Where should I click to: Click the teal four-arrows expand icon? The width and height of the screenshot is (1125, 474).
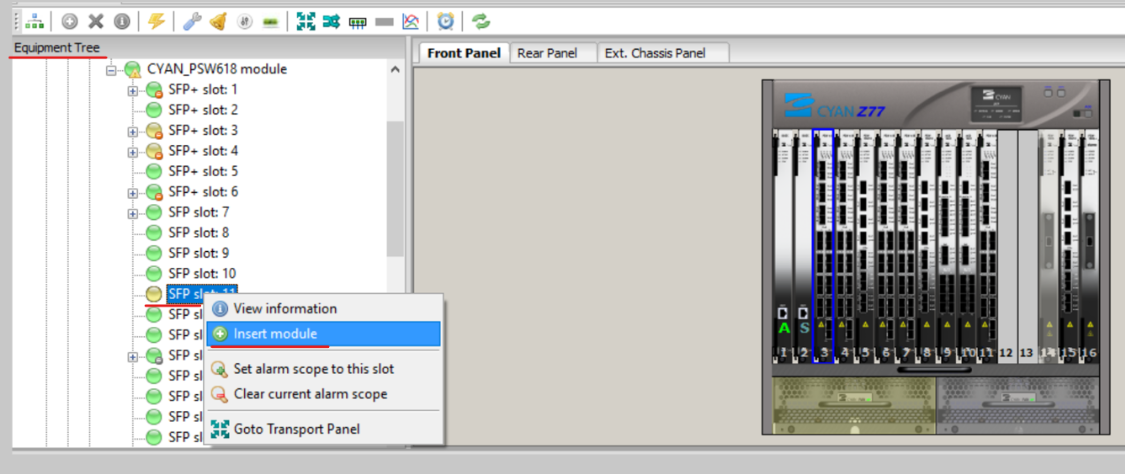click(x=306, y=22)
